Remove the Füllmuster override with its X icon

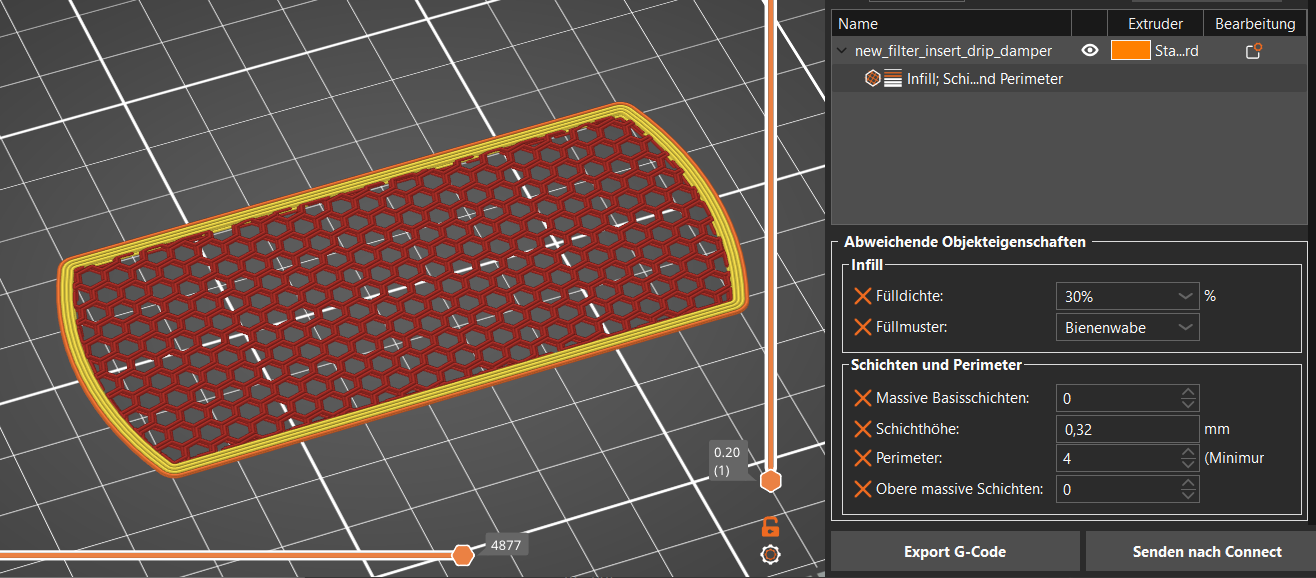click(863, 327)
